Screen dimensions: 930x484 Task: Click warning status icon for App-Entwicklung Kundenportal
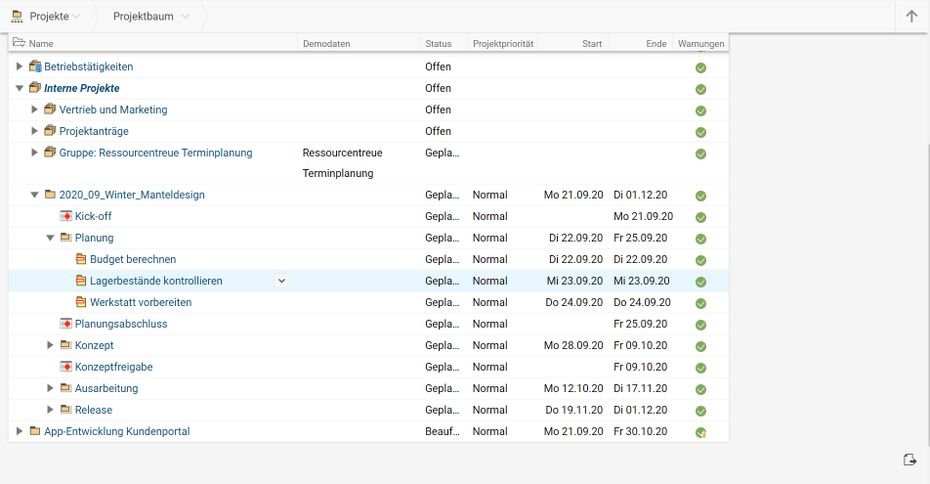tap(700, 433)
